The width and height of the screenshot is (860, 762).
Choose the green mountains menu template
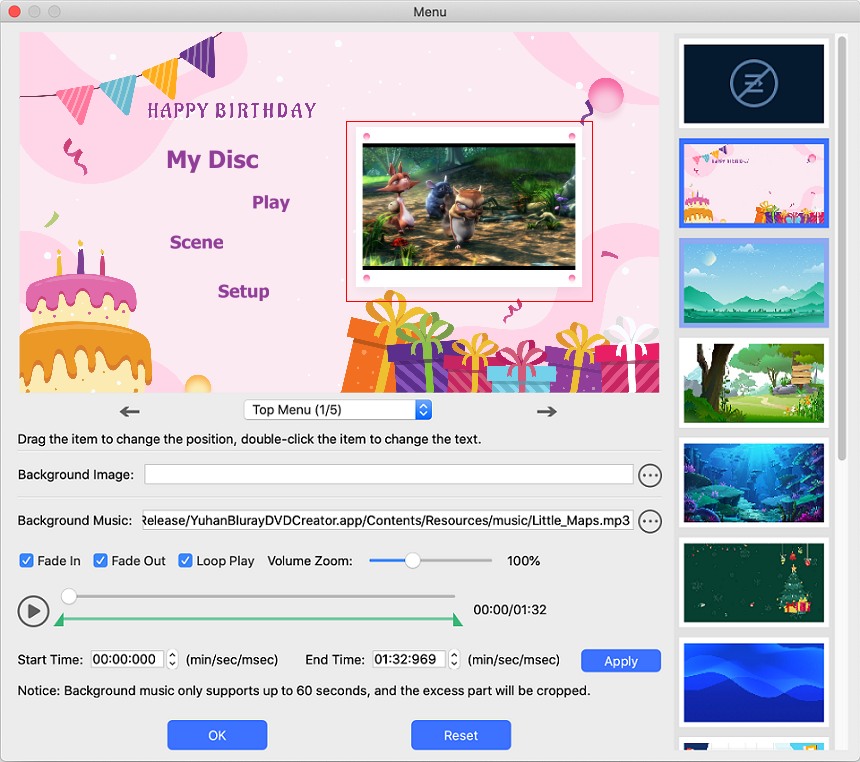pos(754,283)
